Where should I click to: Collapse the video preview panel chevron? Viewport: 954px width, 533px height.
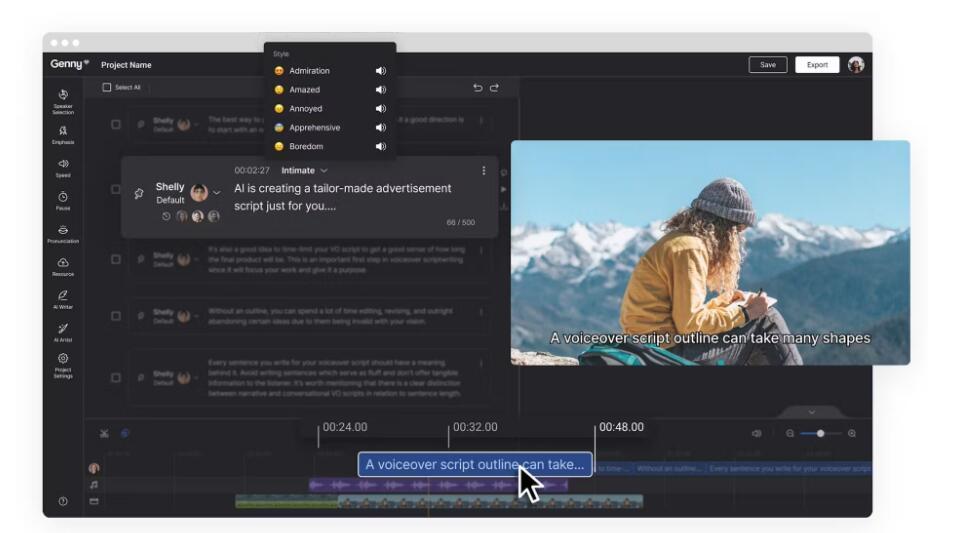point(812,412)
